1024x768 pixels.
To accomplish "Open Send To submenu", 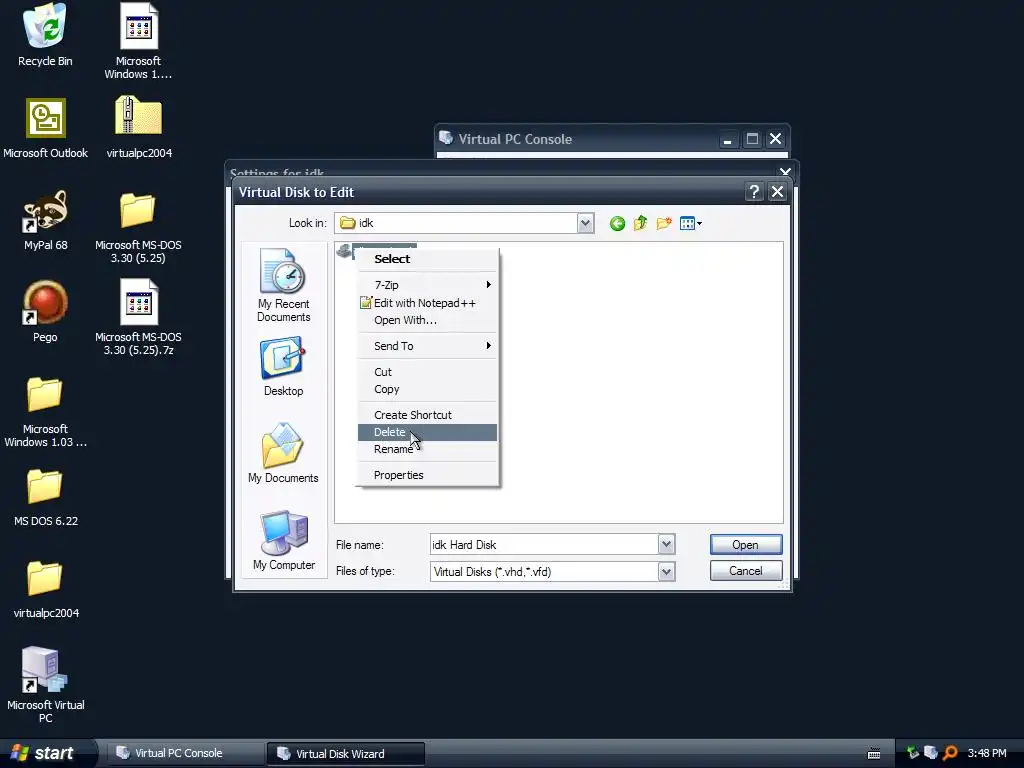I will point(427,346).
